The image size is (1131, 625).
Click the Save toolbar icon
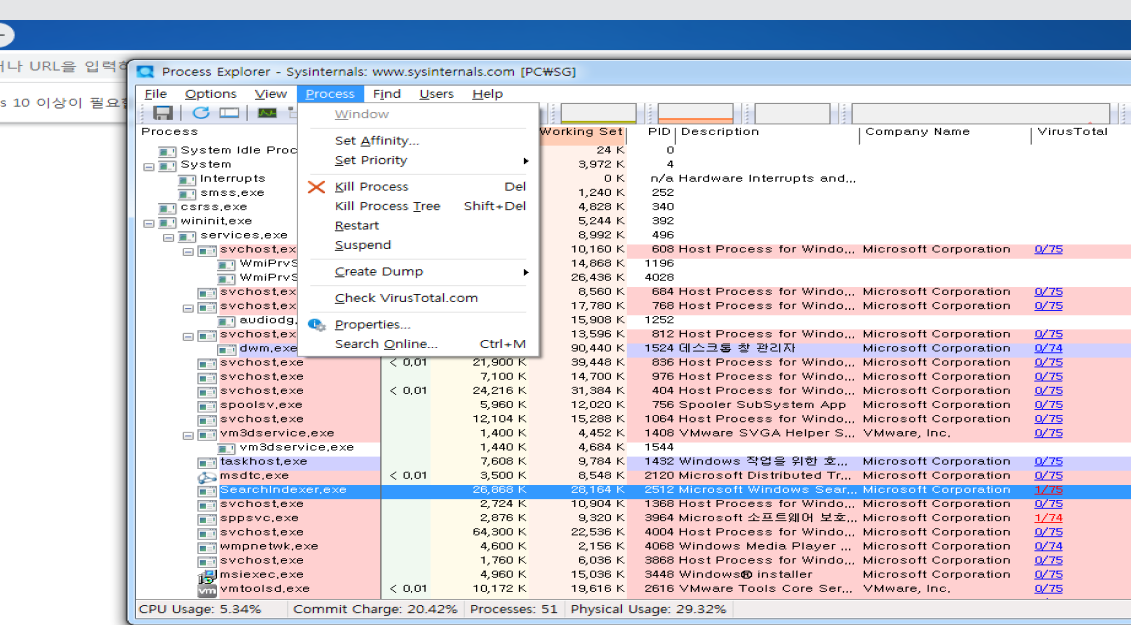point(163,113)
